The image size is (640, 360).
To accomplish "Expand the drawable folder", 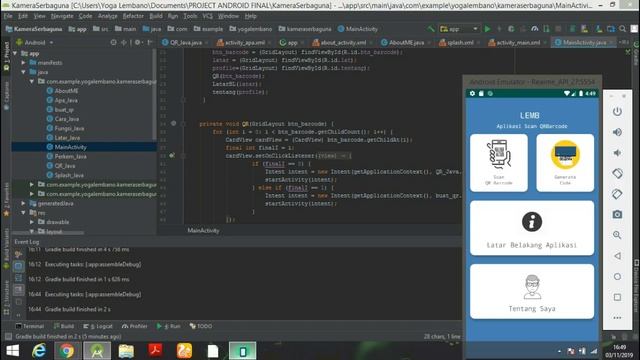I will 32,222.
